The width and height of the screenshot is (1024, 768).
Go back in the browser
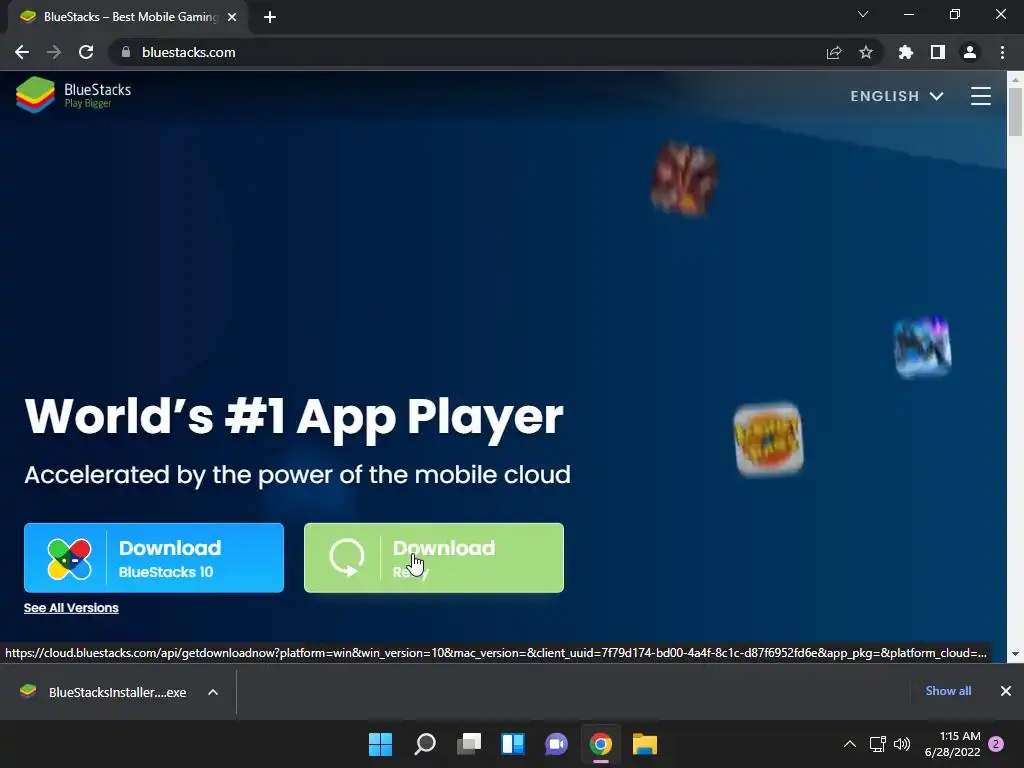pyautogui.click(x=22, y=52)
